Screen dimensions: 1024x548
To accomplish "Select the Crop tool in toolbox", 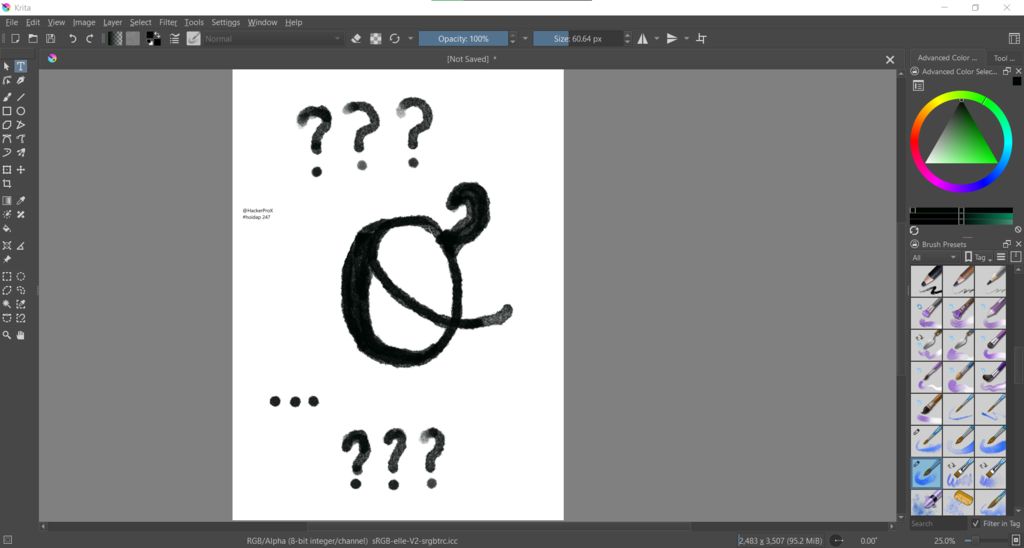I will (7, 184).
